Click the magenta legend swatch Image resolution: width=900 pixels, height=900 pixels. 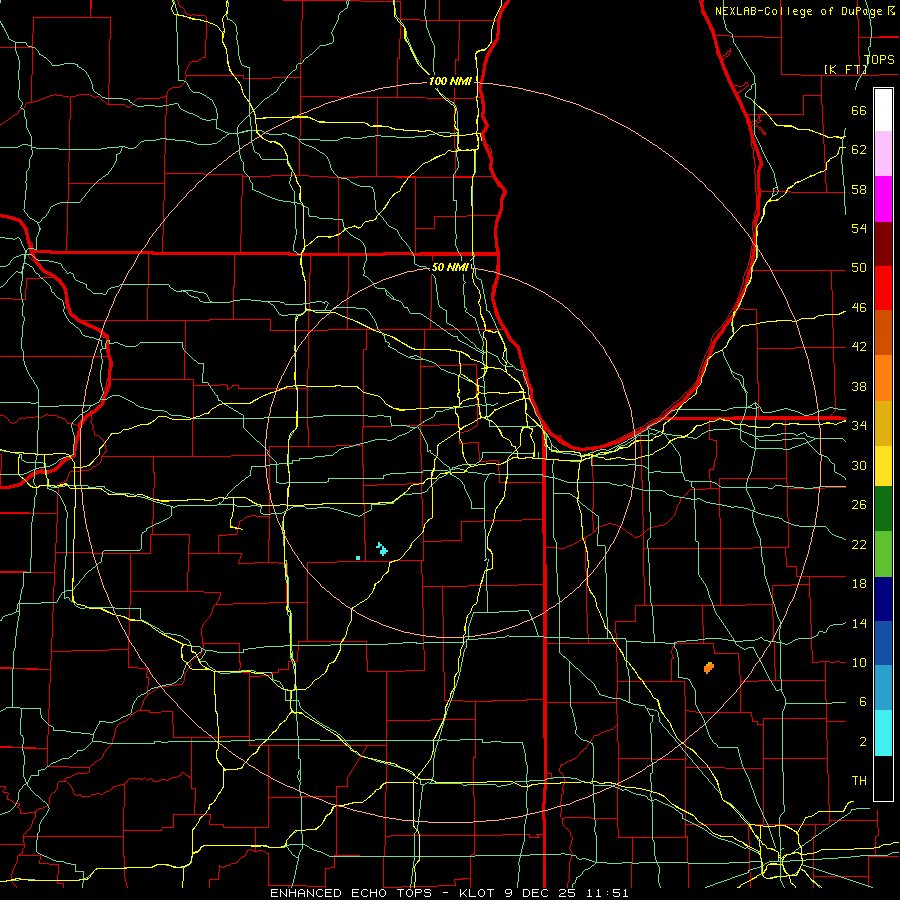tap(883, 199)
